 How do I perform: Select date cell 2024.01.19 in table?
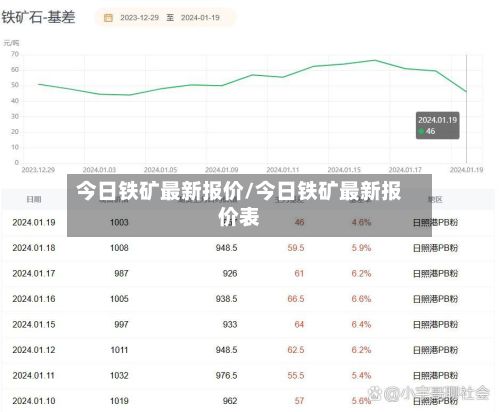click(34, 222)
